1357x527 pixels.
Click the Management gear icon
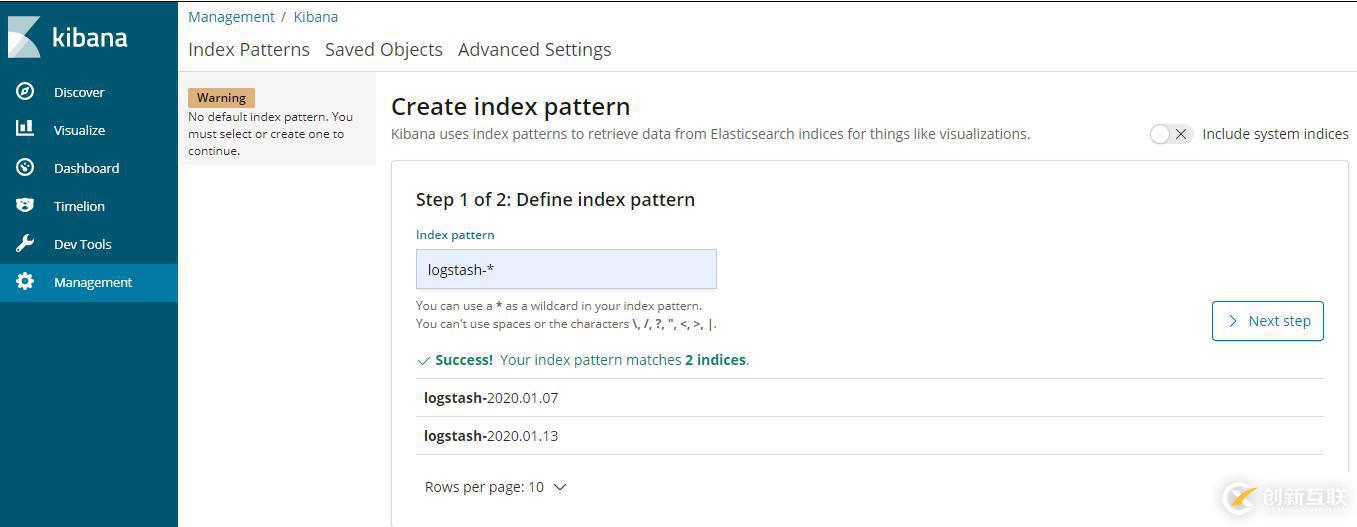tap(25, 282)
